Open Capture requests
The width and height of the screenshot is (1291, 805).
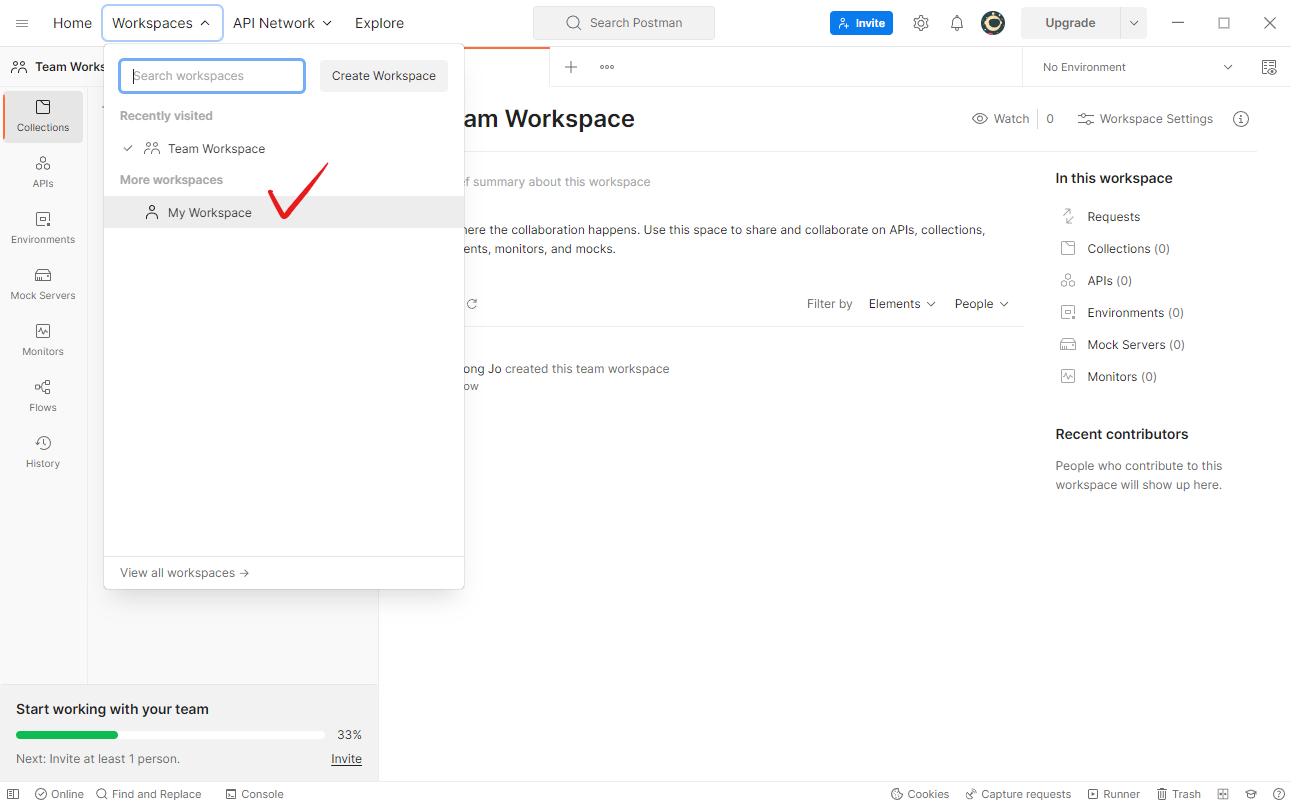point(1018,794)
